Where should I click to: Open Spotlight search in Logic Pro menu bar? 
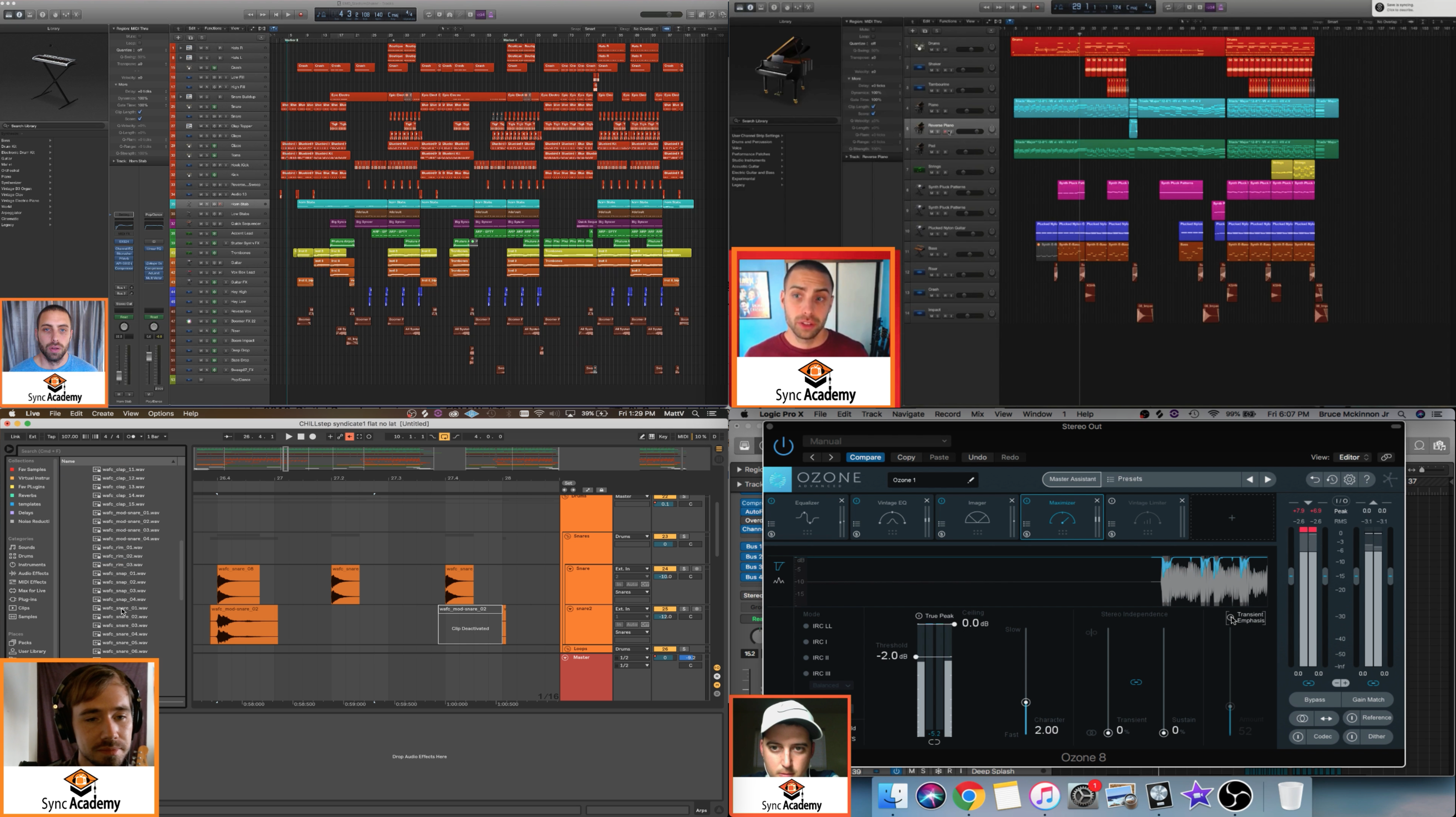1401,415
